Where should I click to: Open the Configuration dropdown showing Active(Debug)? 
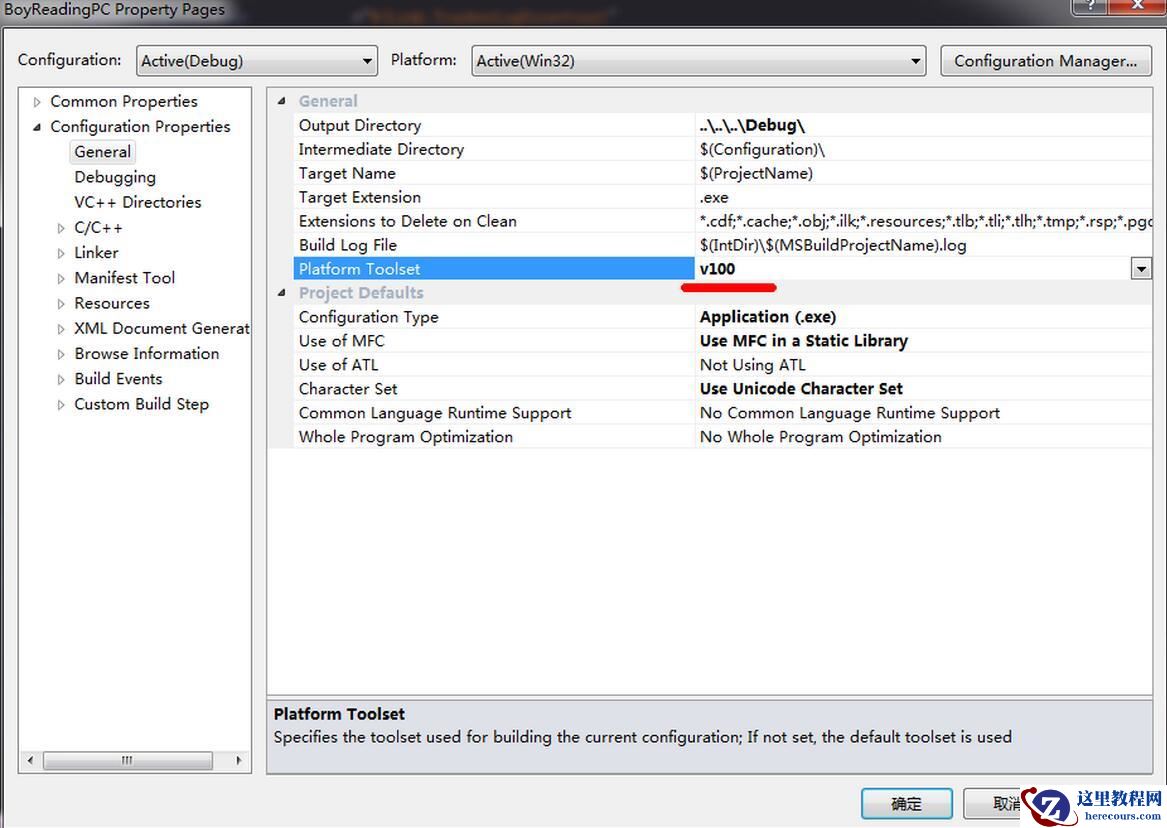tap(257, 61)
